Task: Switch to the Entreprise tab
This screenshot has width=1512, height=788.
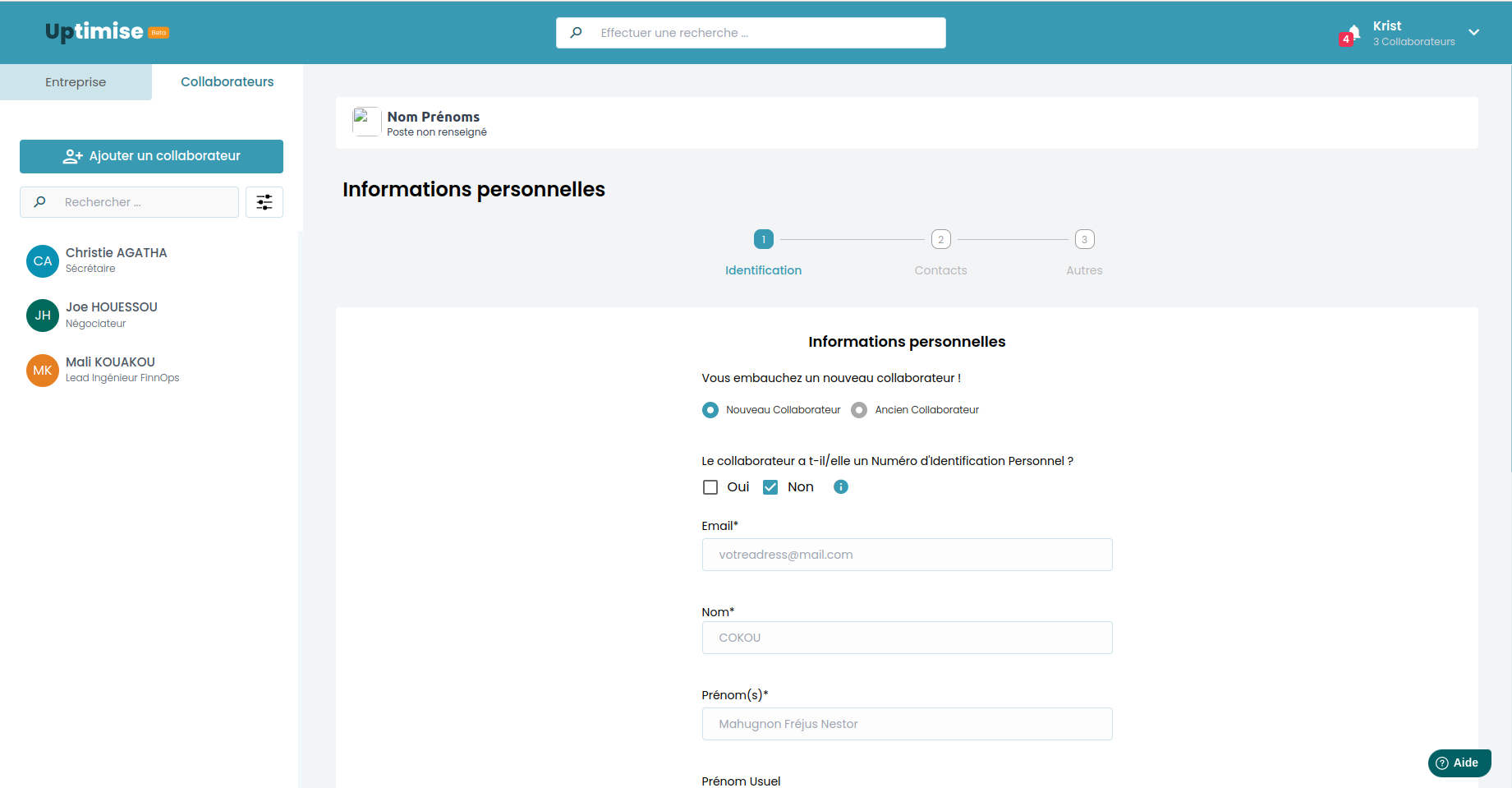Action: tap(76, 82)
